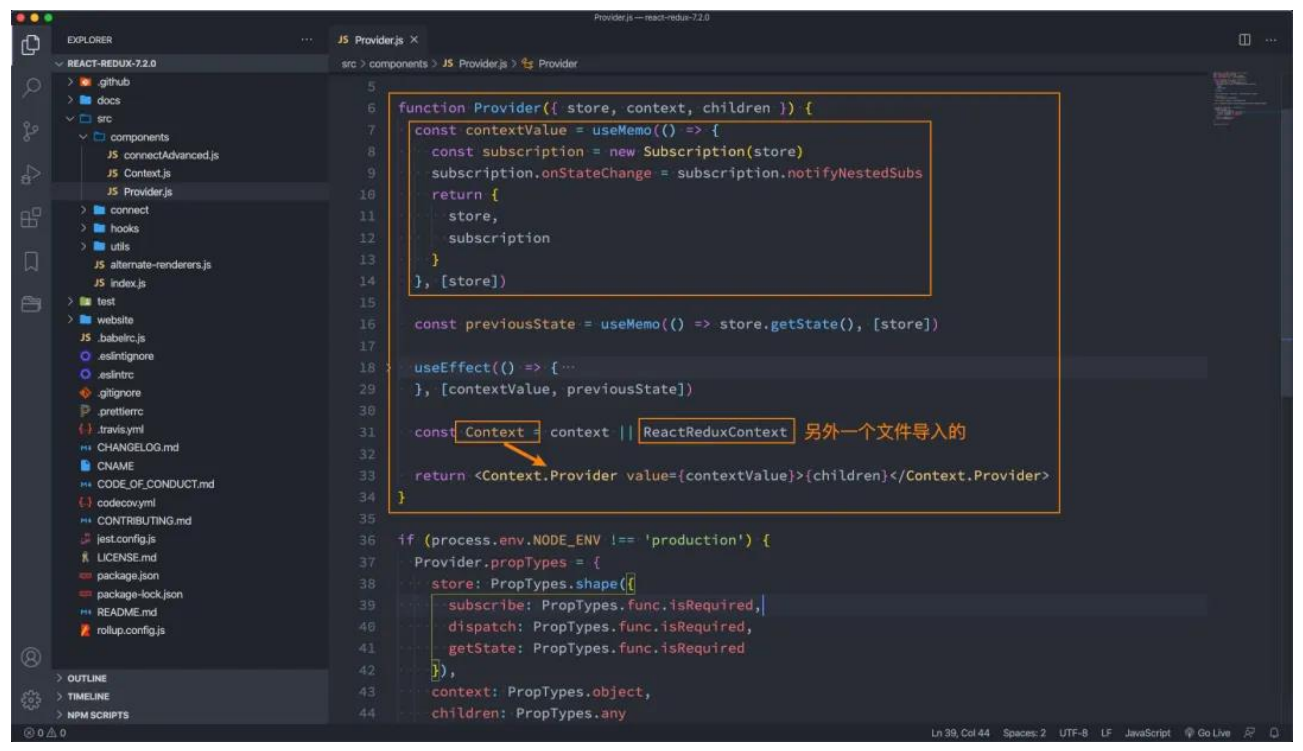Open the Accounts menu icon
Screen dimensions: 1303x751
click(31, 657)
